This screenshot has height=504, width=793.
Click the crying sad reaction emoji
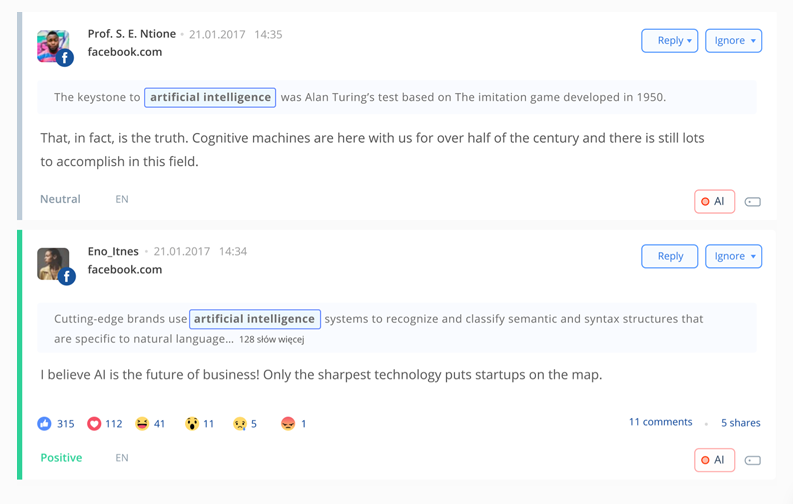(x=240, y=423)
